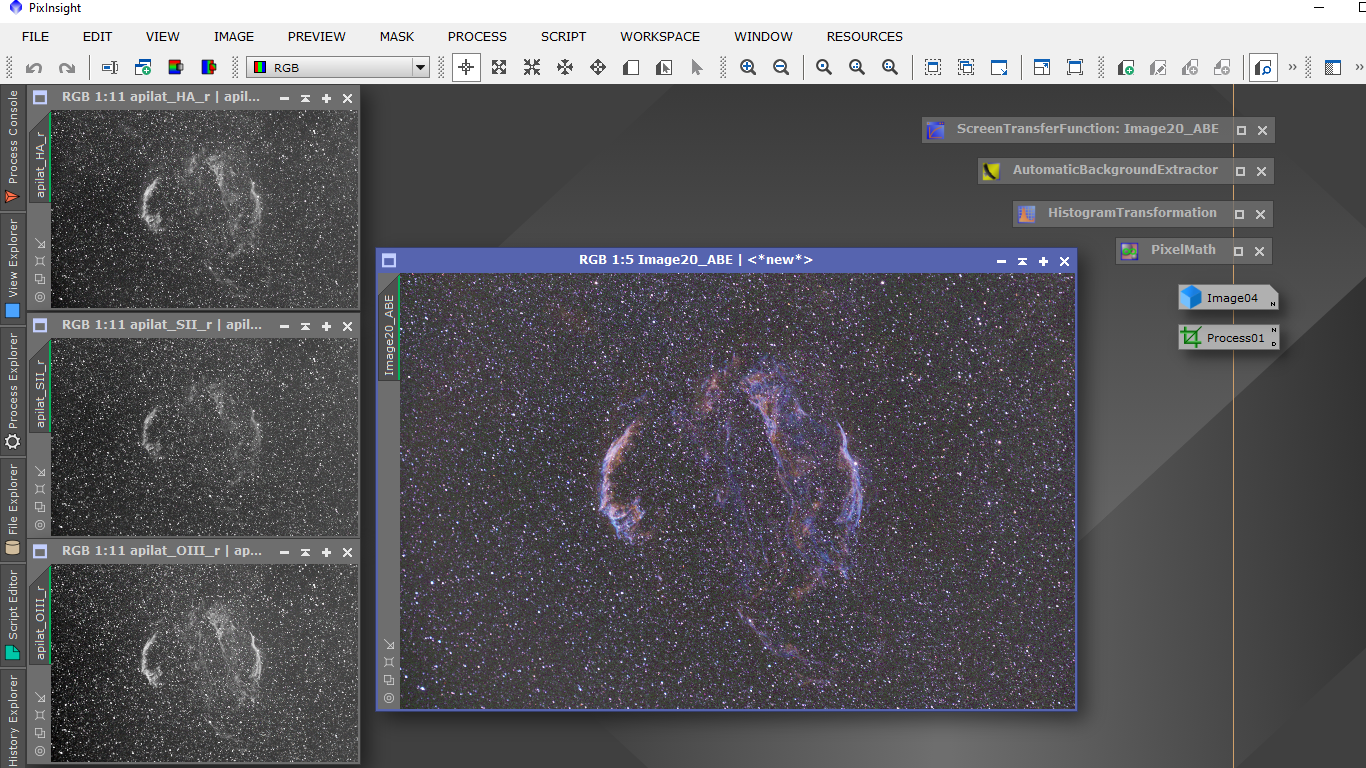Click the window with blue arrow icon
The image size is (1366, 768).
(999, 68)
